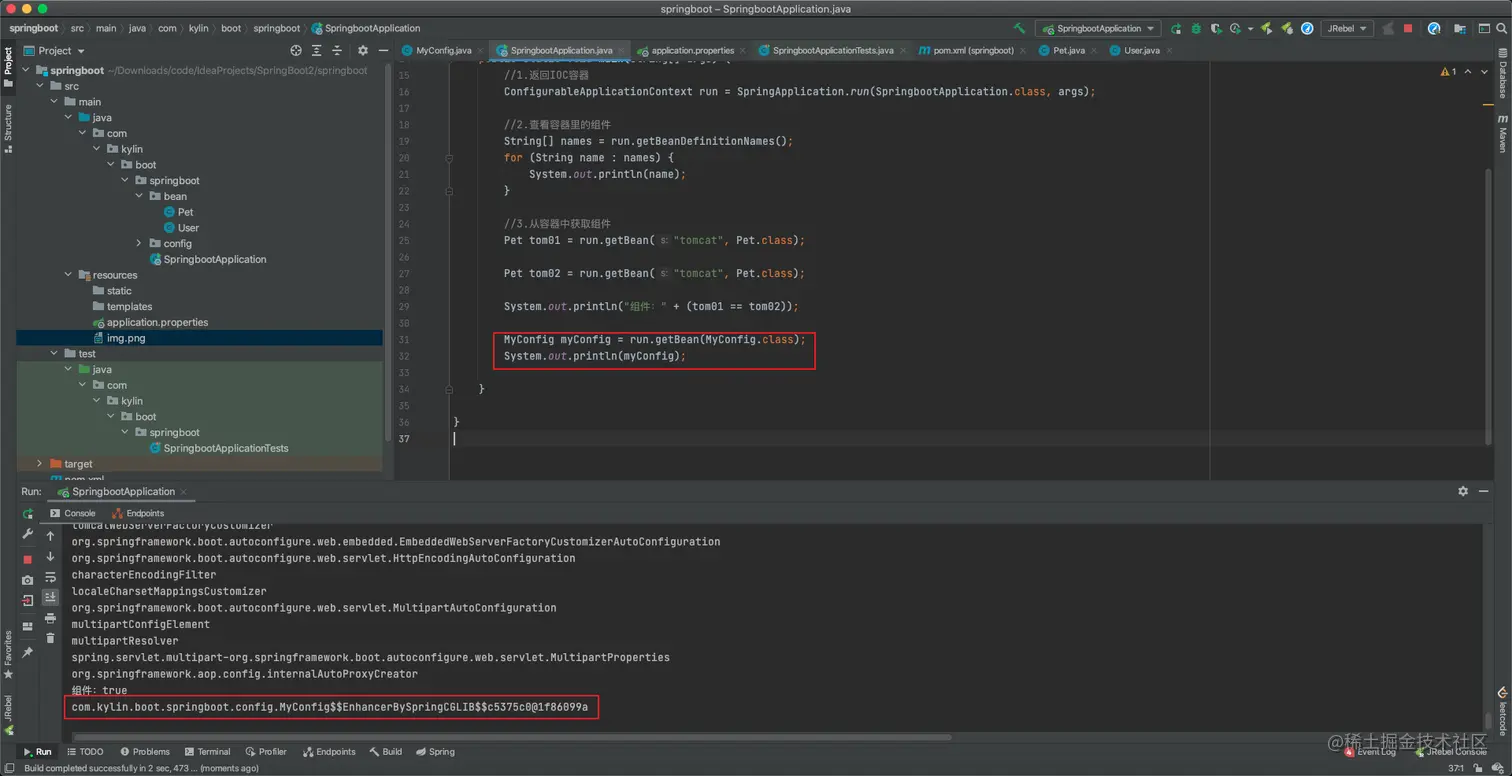This screenshot has width=1512, height=776.
Task: Select opened file locate target icon
Action: pyautogui.click(x=296, y=50)
